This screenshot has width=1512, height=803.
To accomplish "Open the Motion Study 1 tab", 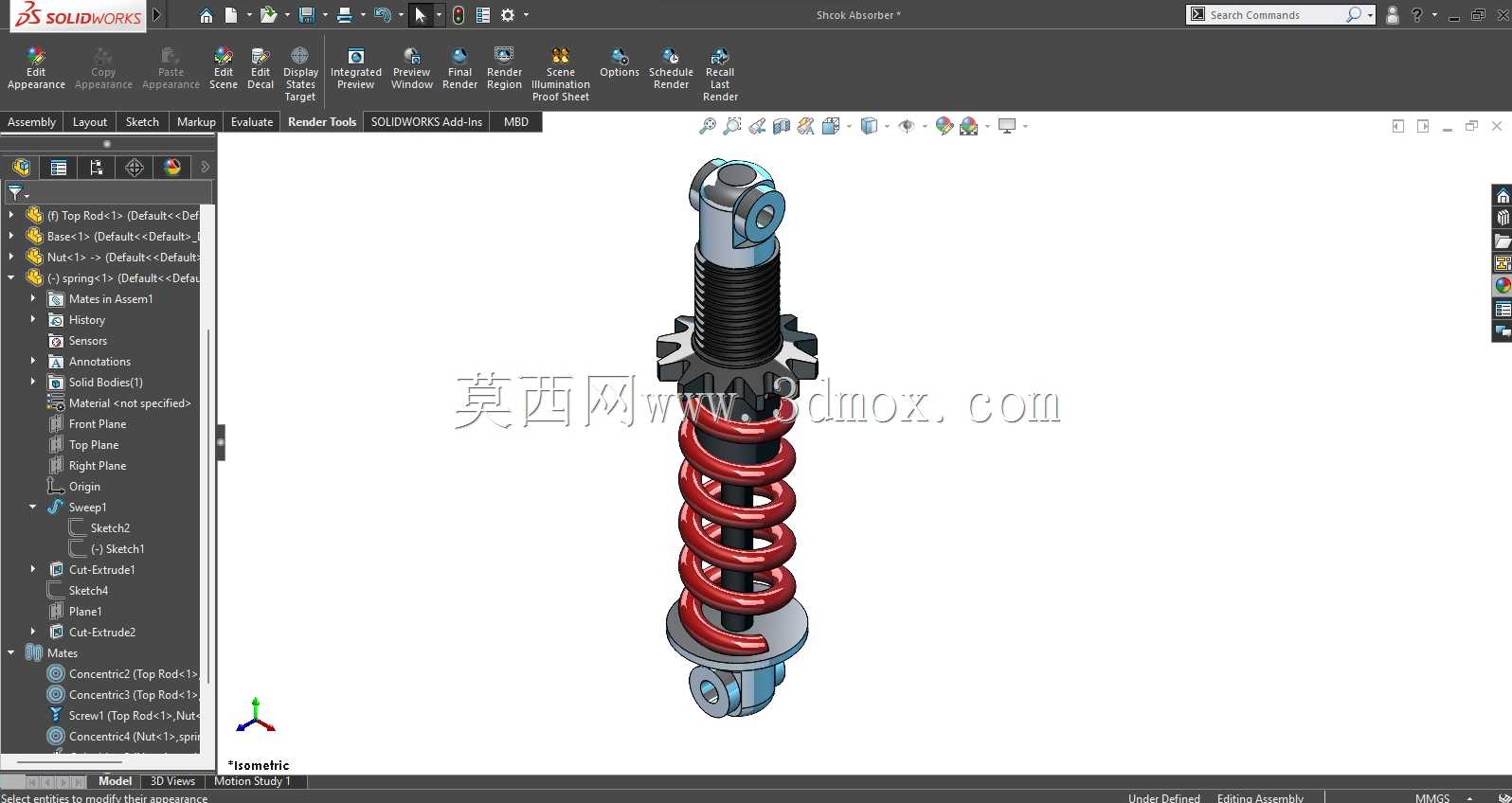I will point(252,781).
